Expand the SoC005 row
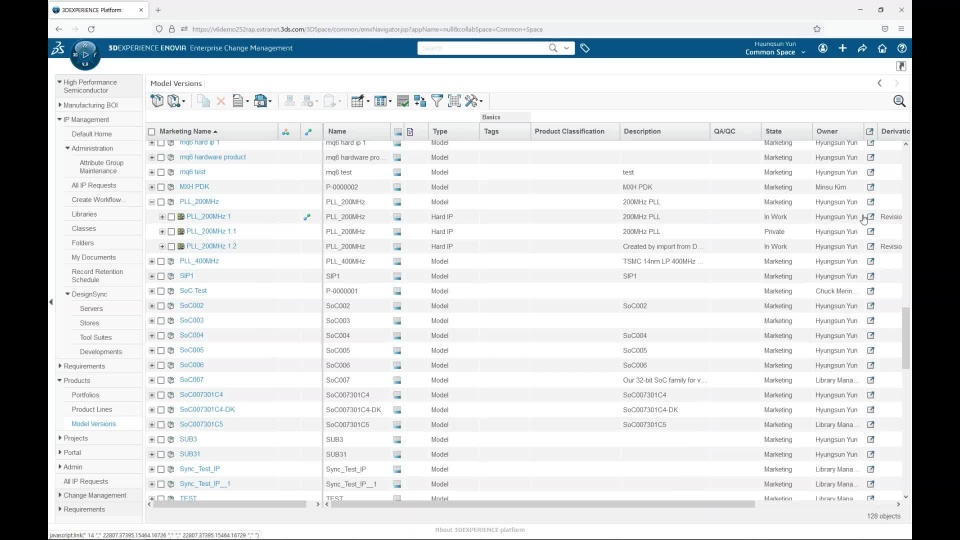The height and width of the screenshot is (540, 960). point(151,350)
